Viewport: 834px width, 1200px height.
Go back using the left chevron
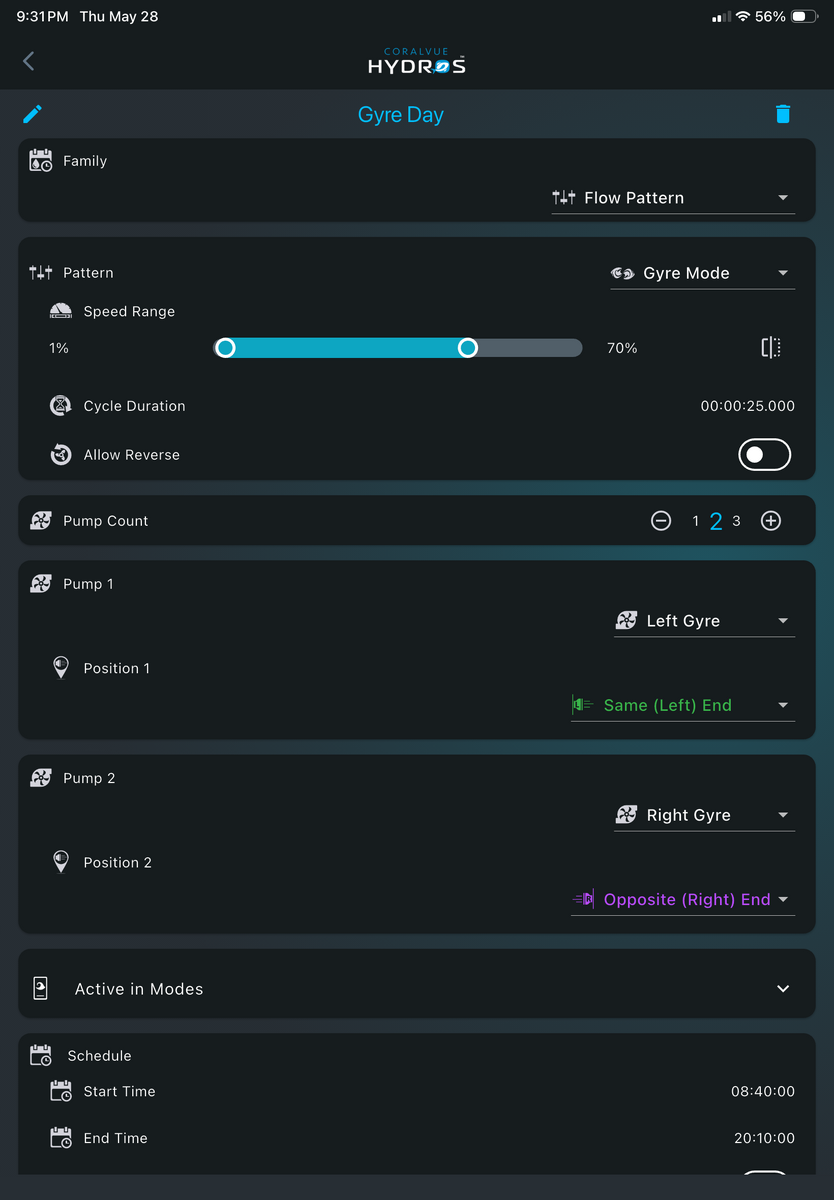pyautogui.click(x=28, y=61)
